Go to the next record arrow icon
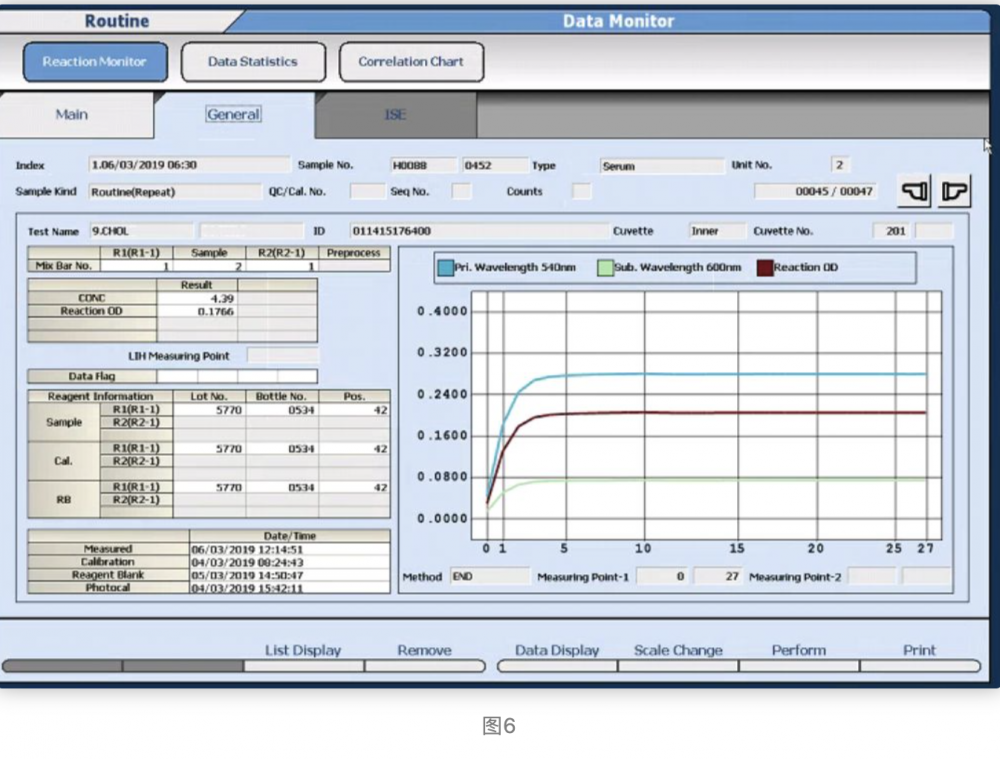 tap(954, 191)
